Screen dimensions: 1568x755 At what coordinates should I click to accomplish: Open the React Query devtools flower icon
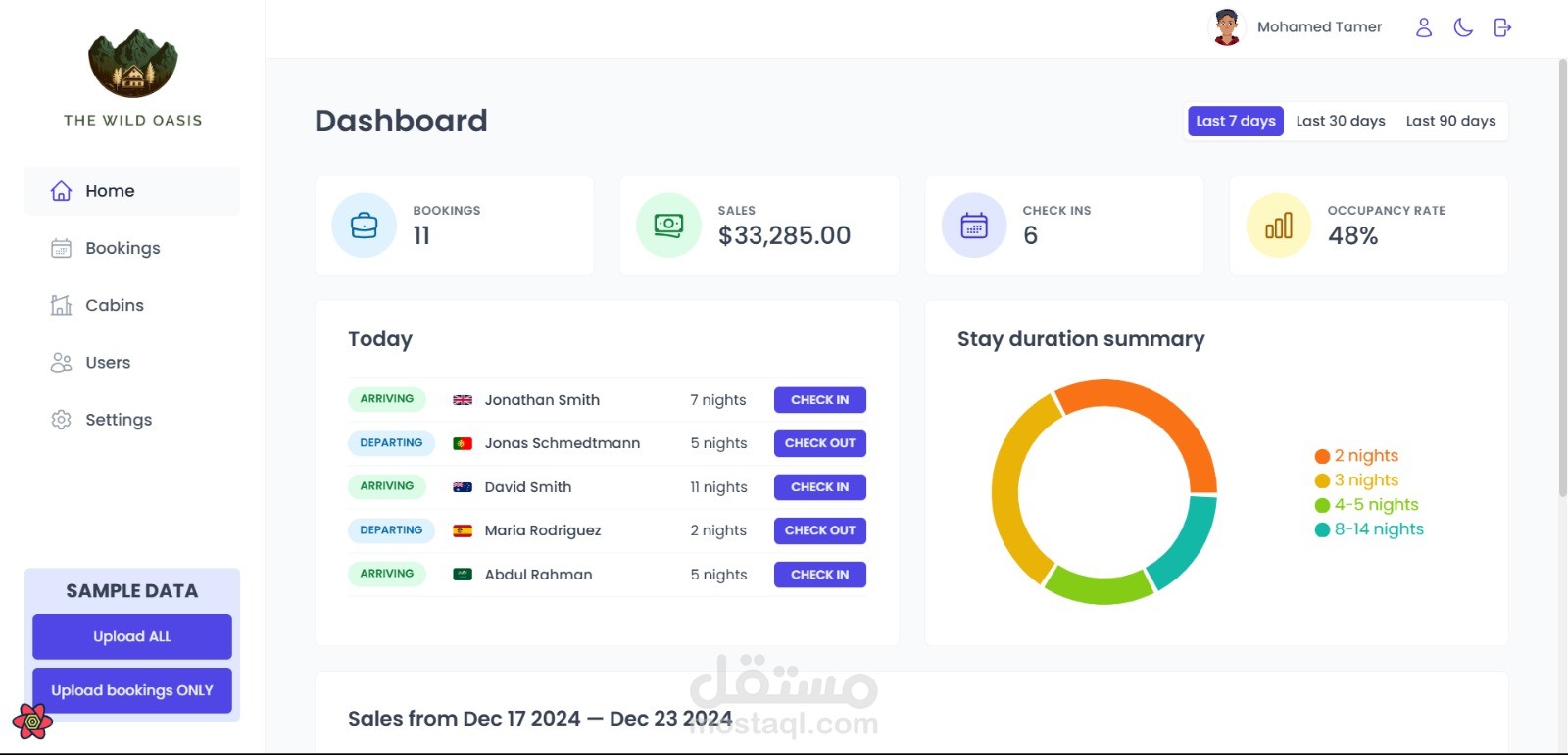pyautogui.click(x=32, y=722)
